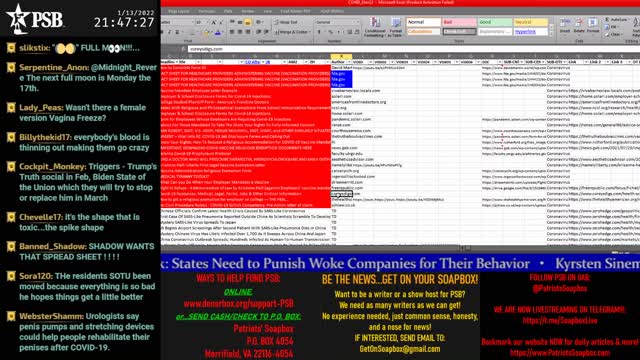The width and height of the screenshot is (640, 360).
Task: Toggle Merge & Center
Action: pos(291,32)
